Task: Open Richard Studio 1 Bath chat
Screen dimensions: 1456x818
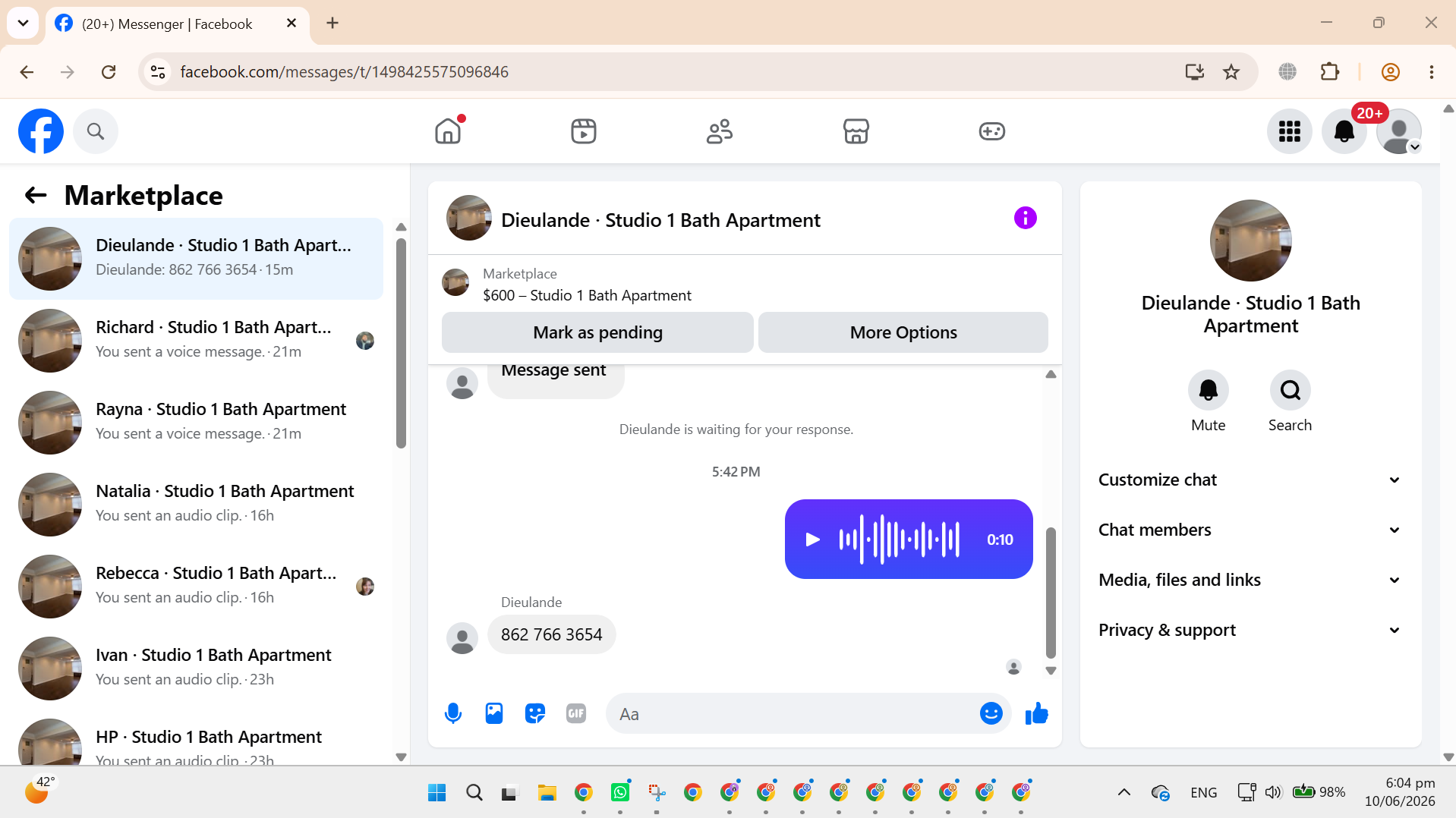Action: (196, 341)
